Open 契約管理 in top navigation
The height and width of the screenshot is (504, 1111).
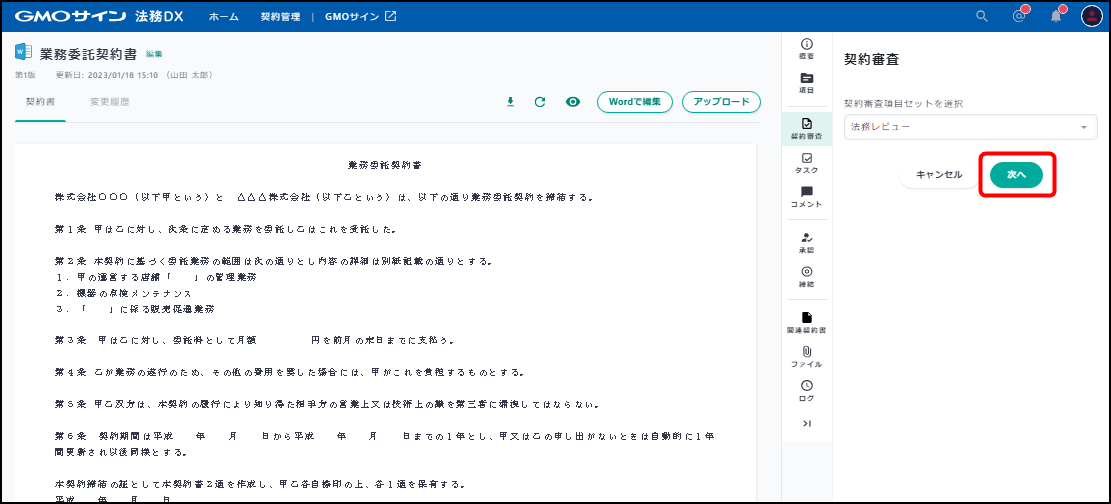click(x=280, y=17)
